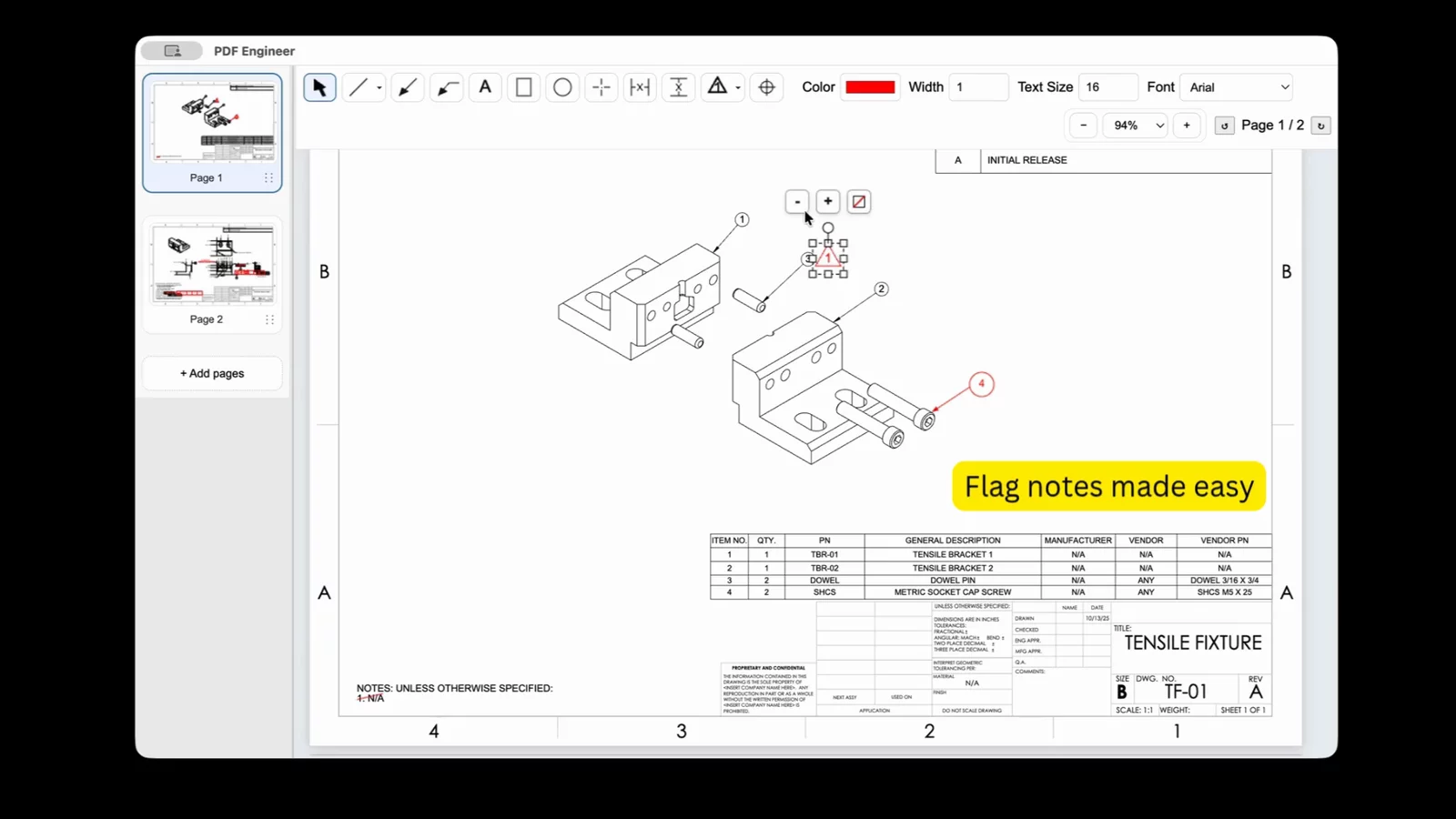1456x819 pixels.
Task: Select the Line drawing tool
Action: (358, 87)
